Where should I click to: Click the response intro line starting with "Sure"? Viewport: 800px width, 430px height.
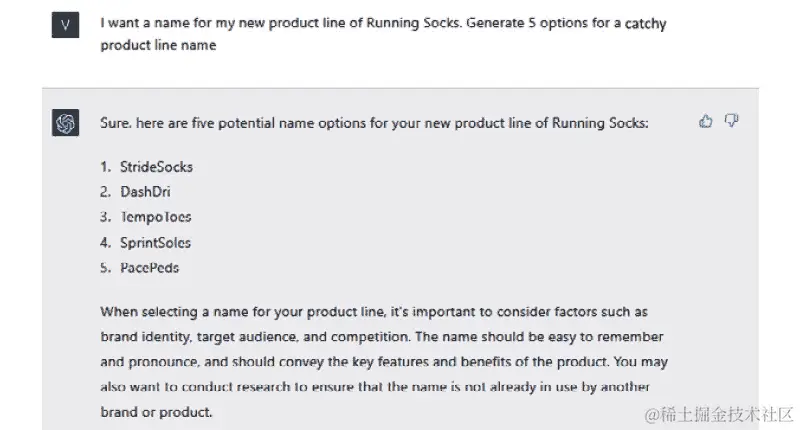pos(374,123)
